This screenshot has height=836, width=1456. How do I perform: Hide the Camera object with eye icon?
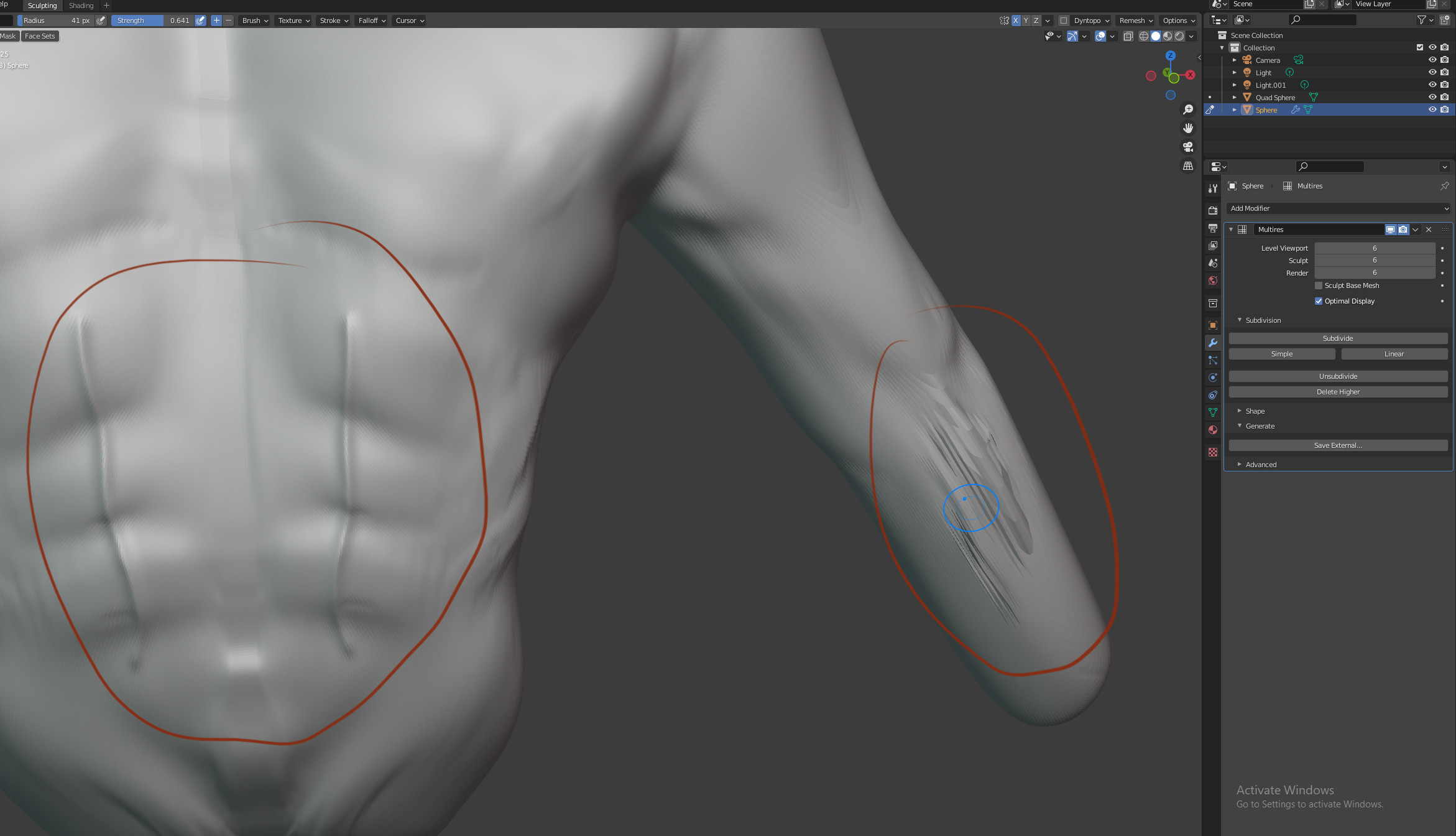coord(1432,60)
